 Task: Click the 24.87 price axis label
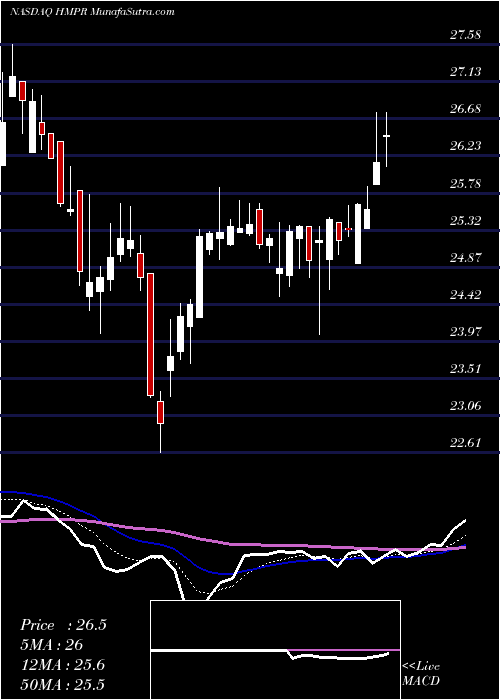tap(465, 257)
